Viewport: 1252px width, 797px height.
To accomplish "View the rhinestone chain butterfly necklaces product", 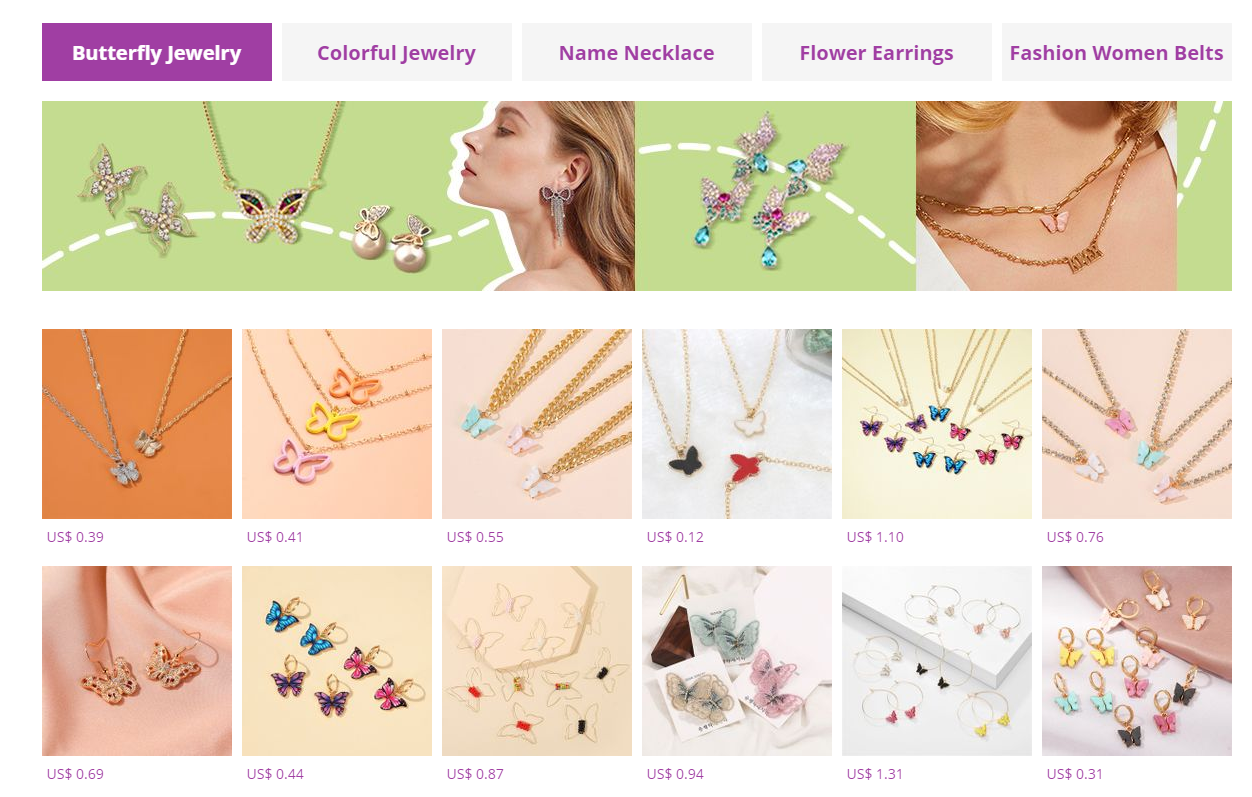I will [1137, 424].
